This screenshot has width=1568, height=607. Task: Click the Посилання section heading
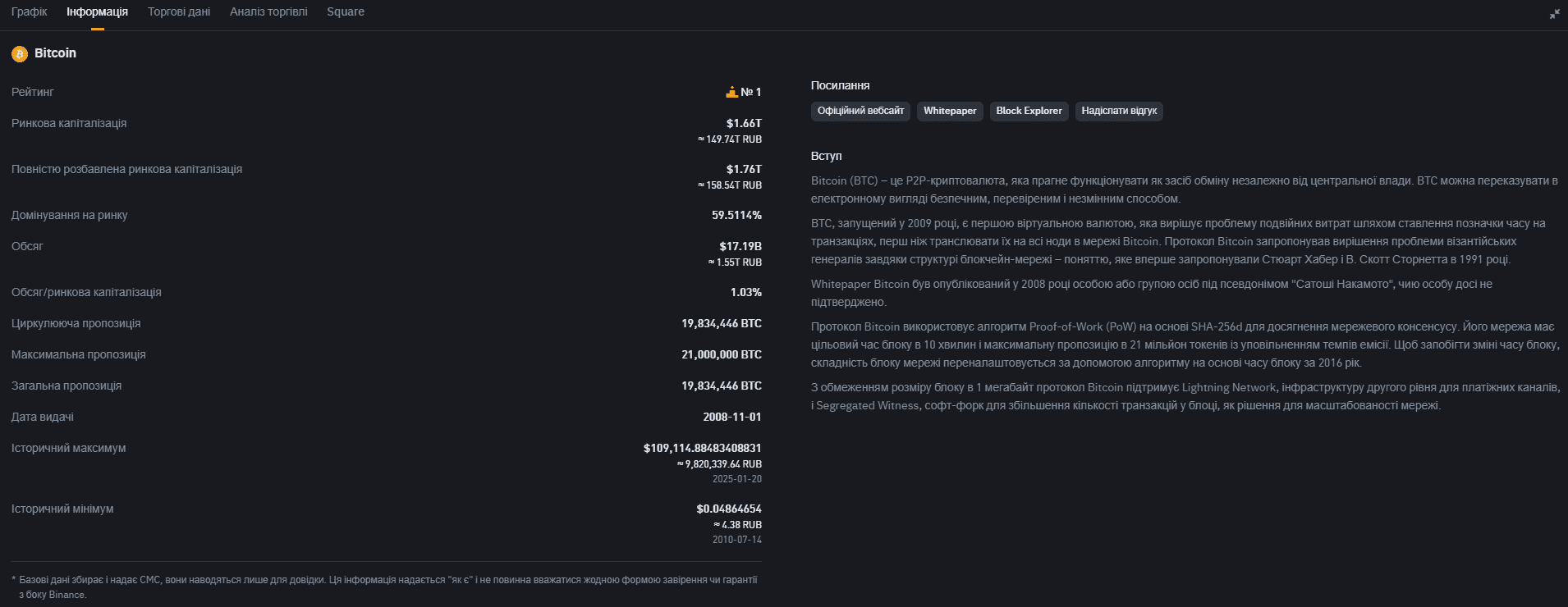tap(840, 85)
